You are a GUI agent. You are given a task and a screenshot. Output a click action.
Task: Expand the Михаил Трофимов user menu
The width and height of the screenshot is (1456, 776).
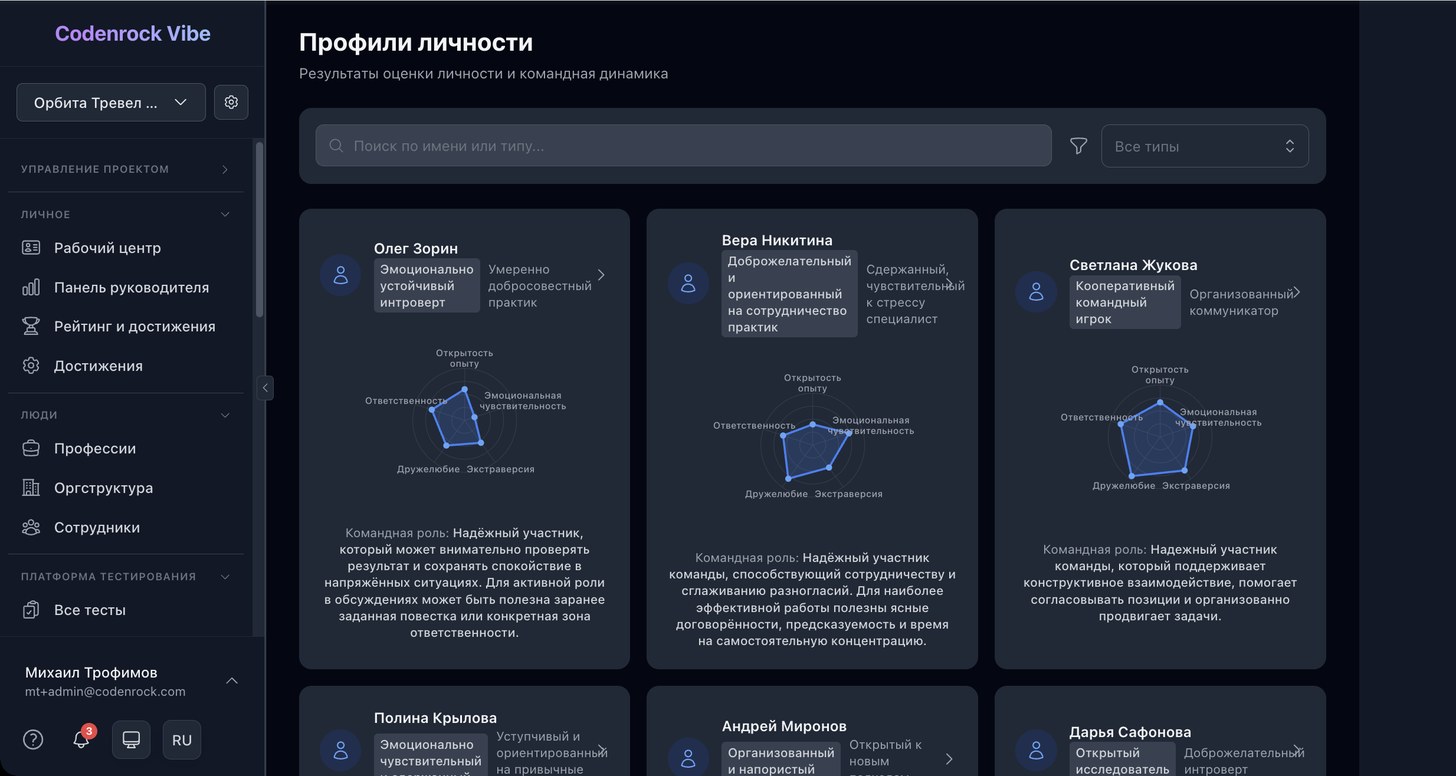[132, 681]
